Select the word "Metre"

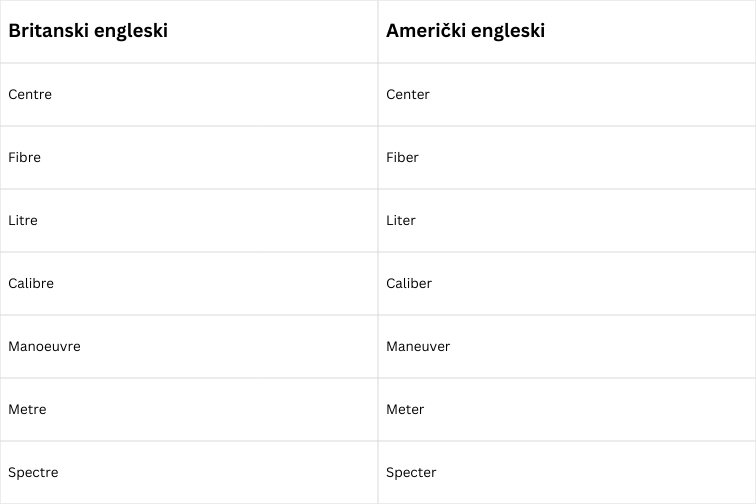(x=27, y=410)
